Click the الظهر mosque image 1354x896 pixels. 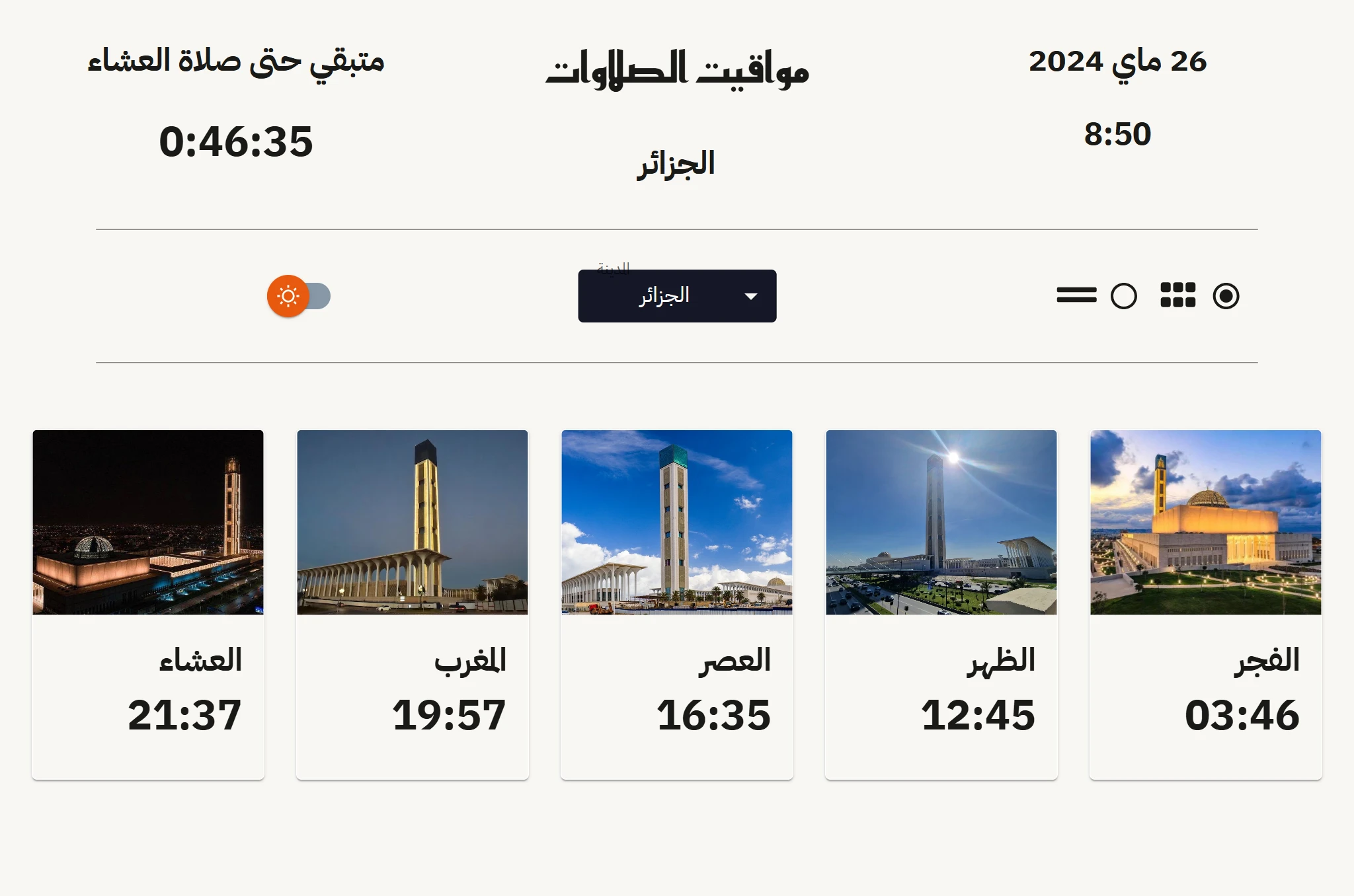(941, 522)
